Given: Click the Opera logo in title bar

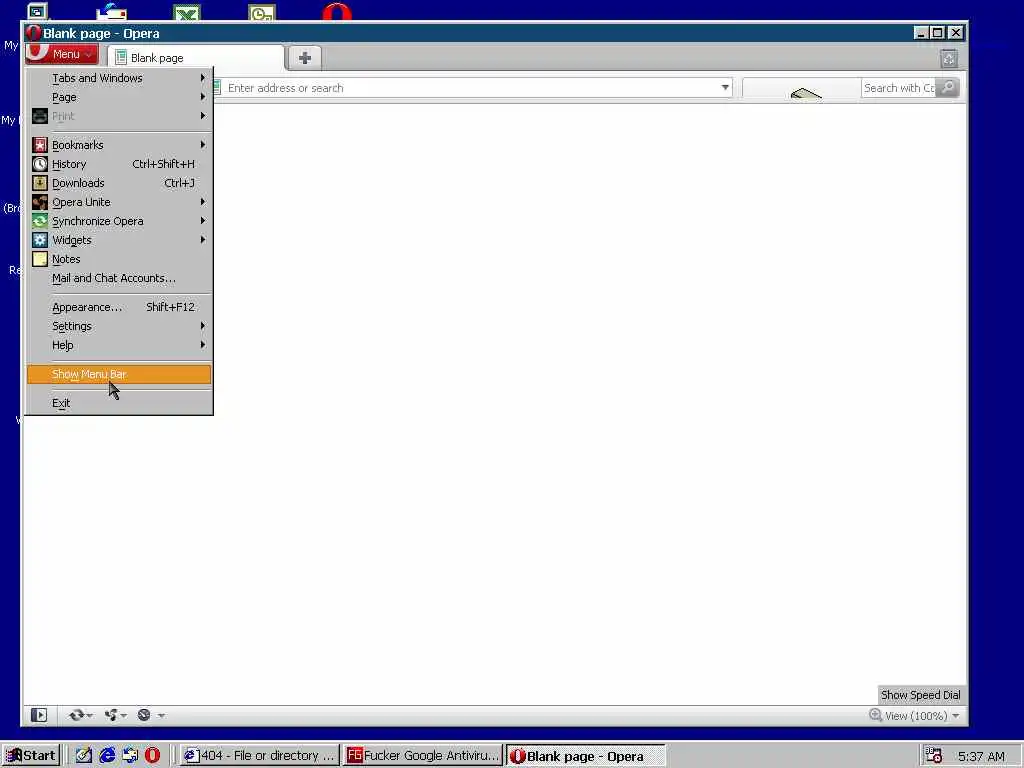Looking at the screenshot, I should click(33, 33).
